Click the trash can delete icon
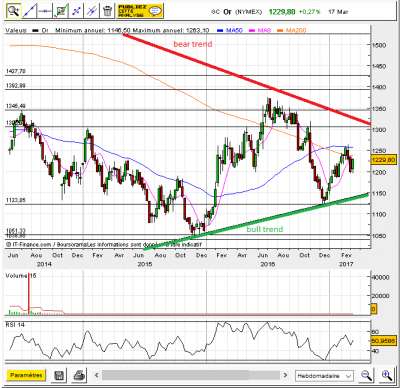 click(107, 11)
